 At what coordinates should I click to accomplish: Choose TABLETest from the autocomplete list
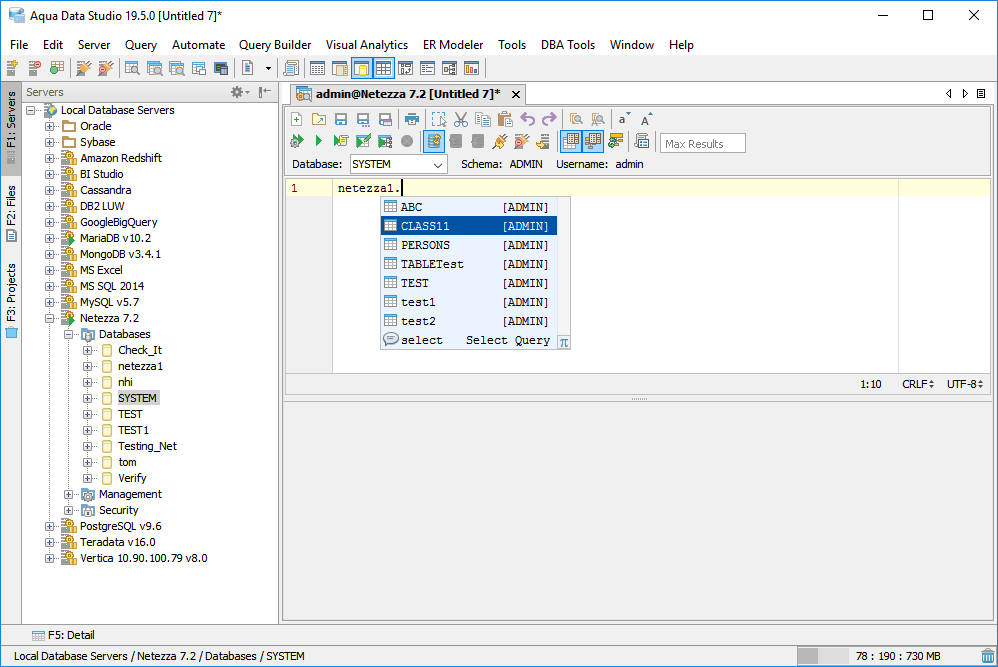(468, 264)
